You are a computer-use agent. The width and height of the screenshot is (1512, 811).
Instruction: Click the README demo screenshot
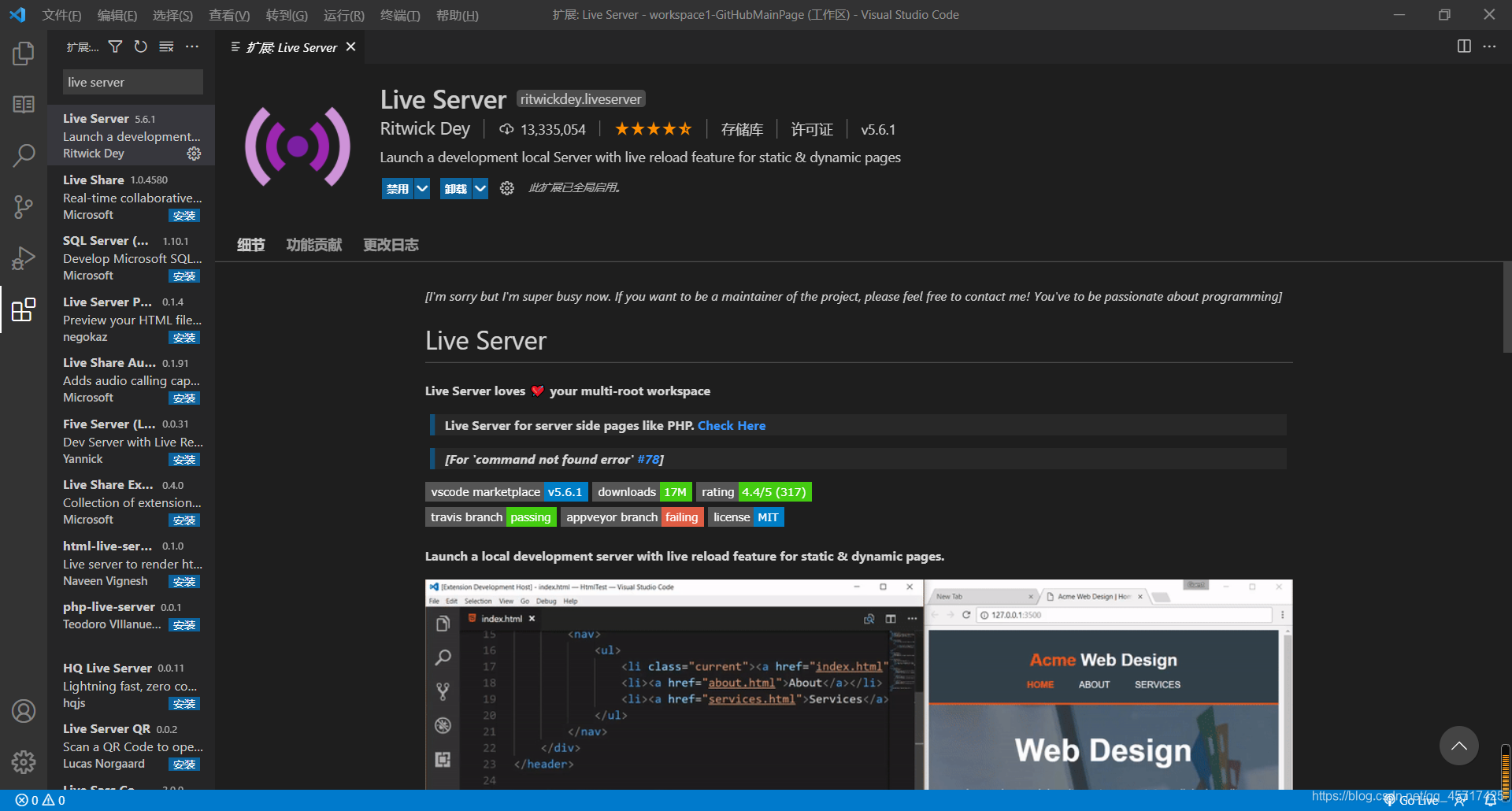point(858,684)
